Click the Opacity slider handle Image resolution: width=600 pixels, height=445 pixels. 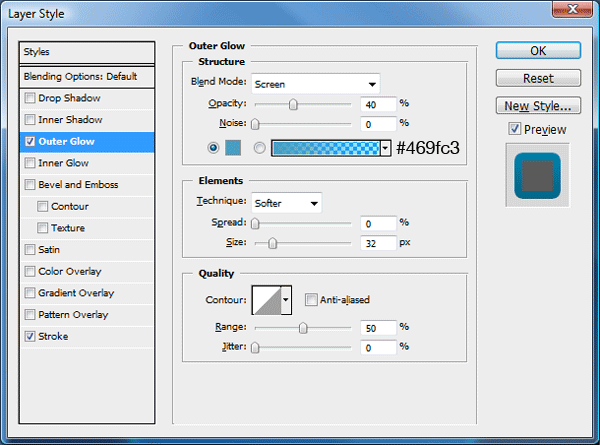tap(293, 104)
